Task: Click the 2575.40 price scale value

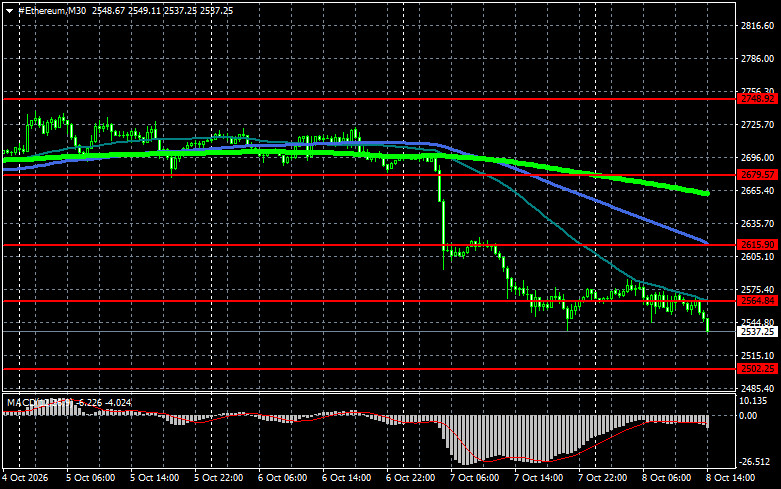Action: pos(758,289)
